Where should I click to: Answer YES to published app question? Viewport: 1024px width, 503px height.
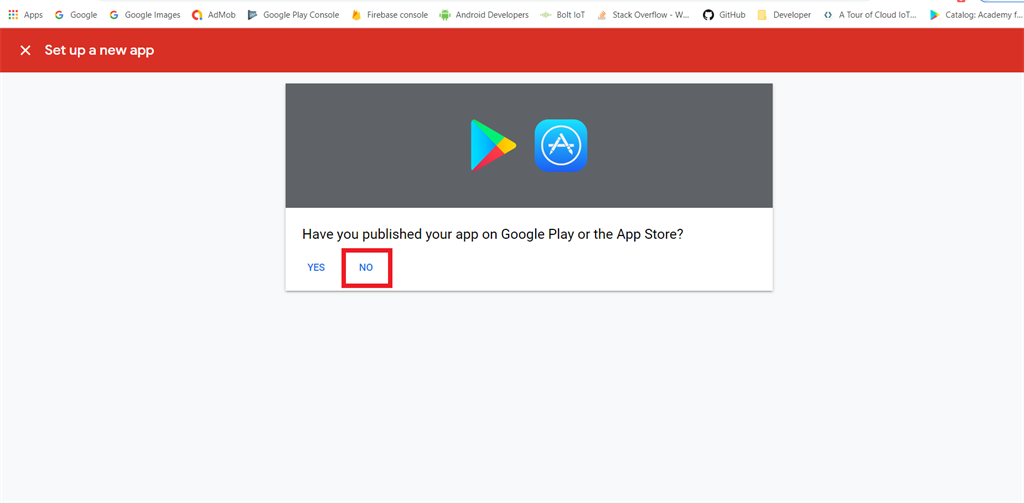tap(316, 267)
